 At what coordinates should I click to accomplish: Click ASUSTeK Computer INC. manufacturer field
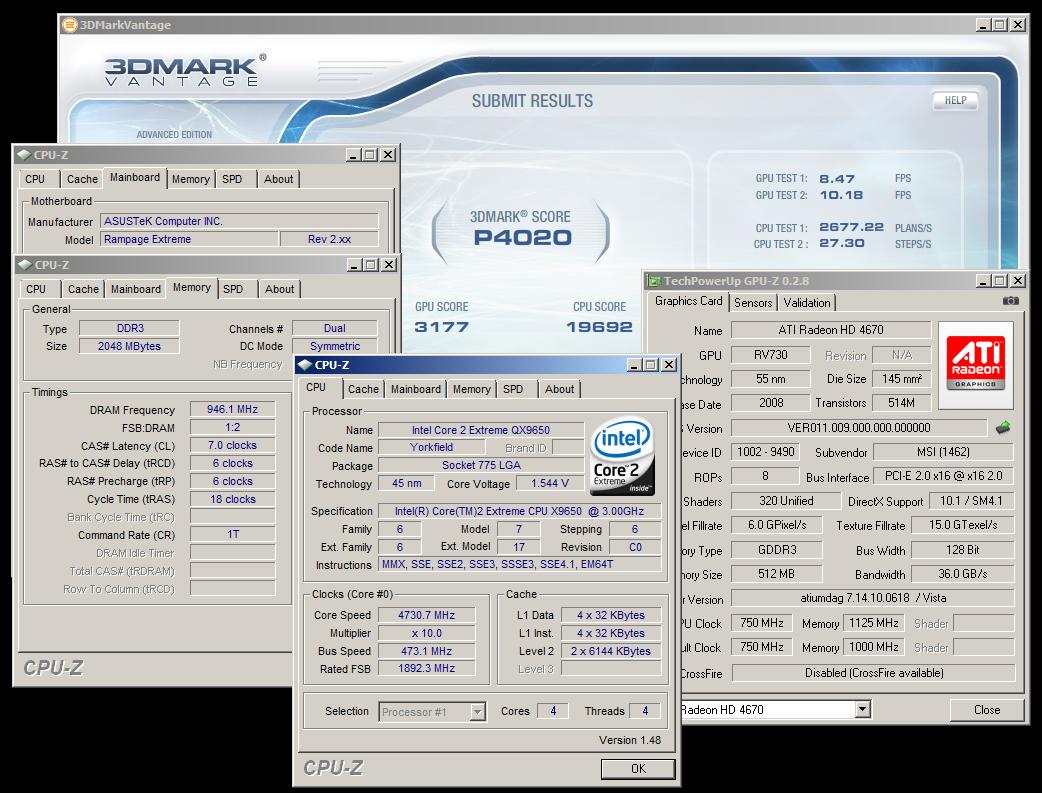point(239,221)
